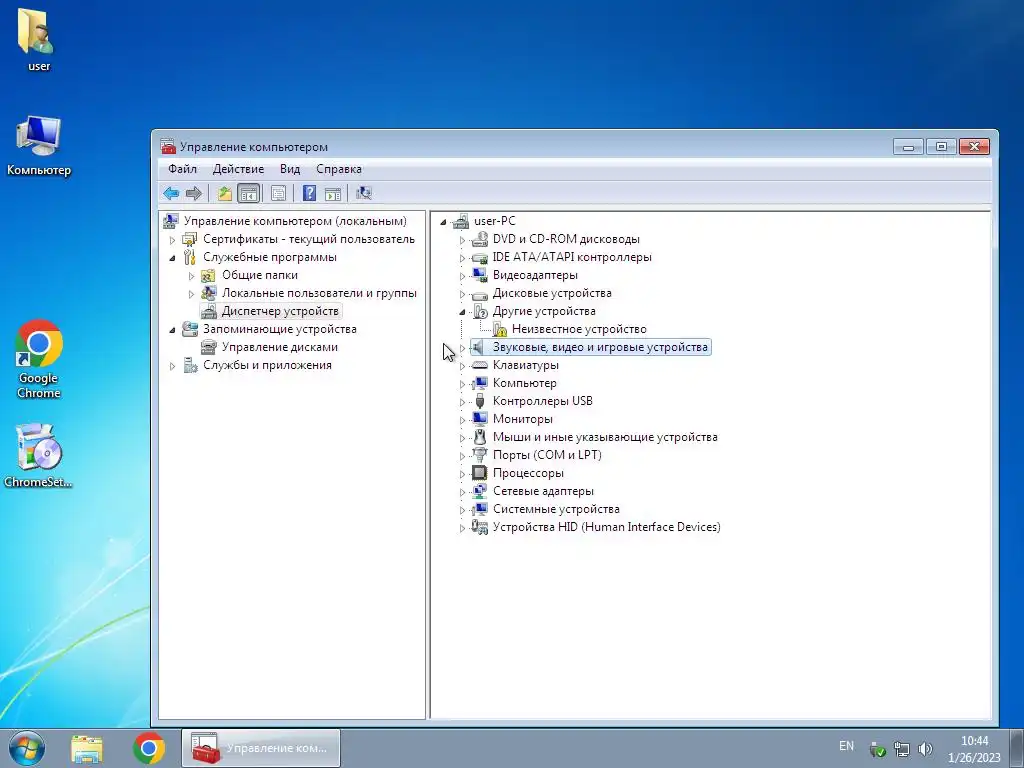Select Диспетчер устройств in the tree
1024x768 pixels.
280,312
